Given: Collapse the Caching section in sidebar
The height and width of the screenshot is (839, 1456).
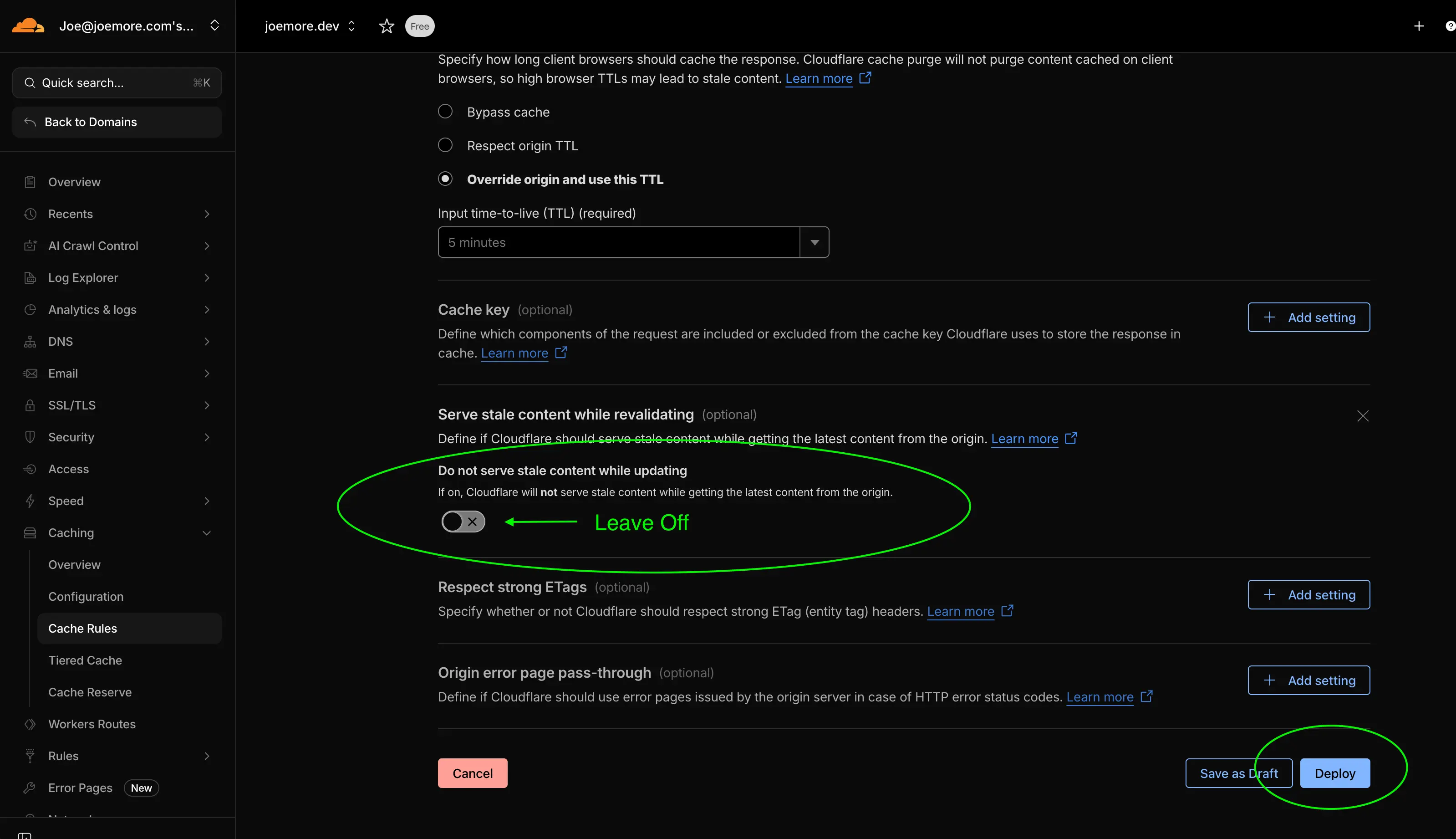Looking at the screenshot, I should click(207, 532).
